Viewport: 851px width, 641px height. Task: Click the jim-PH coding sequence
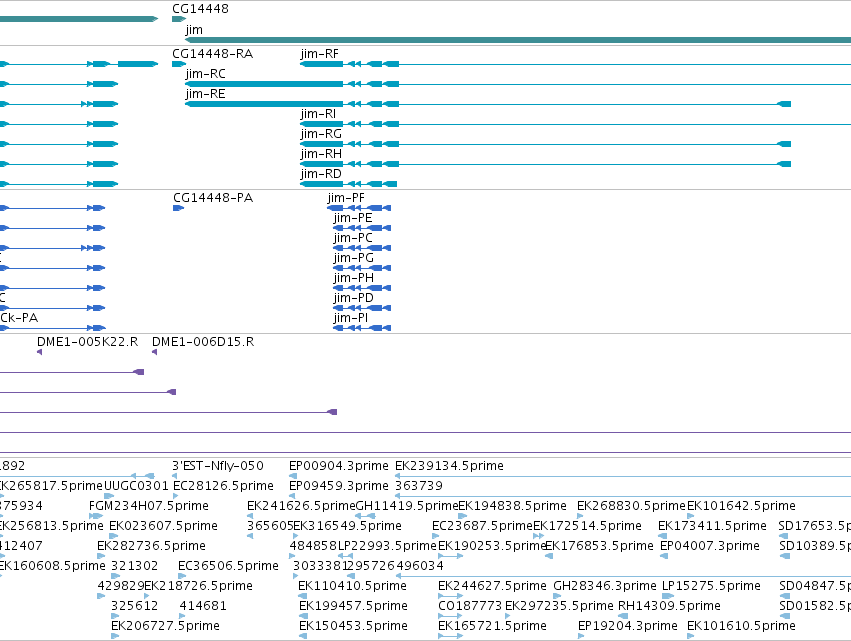362,288
